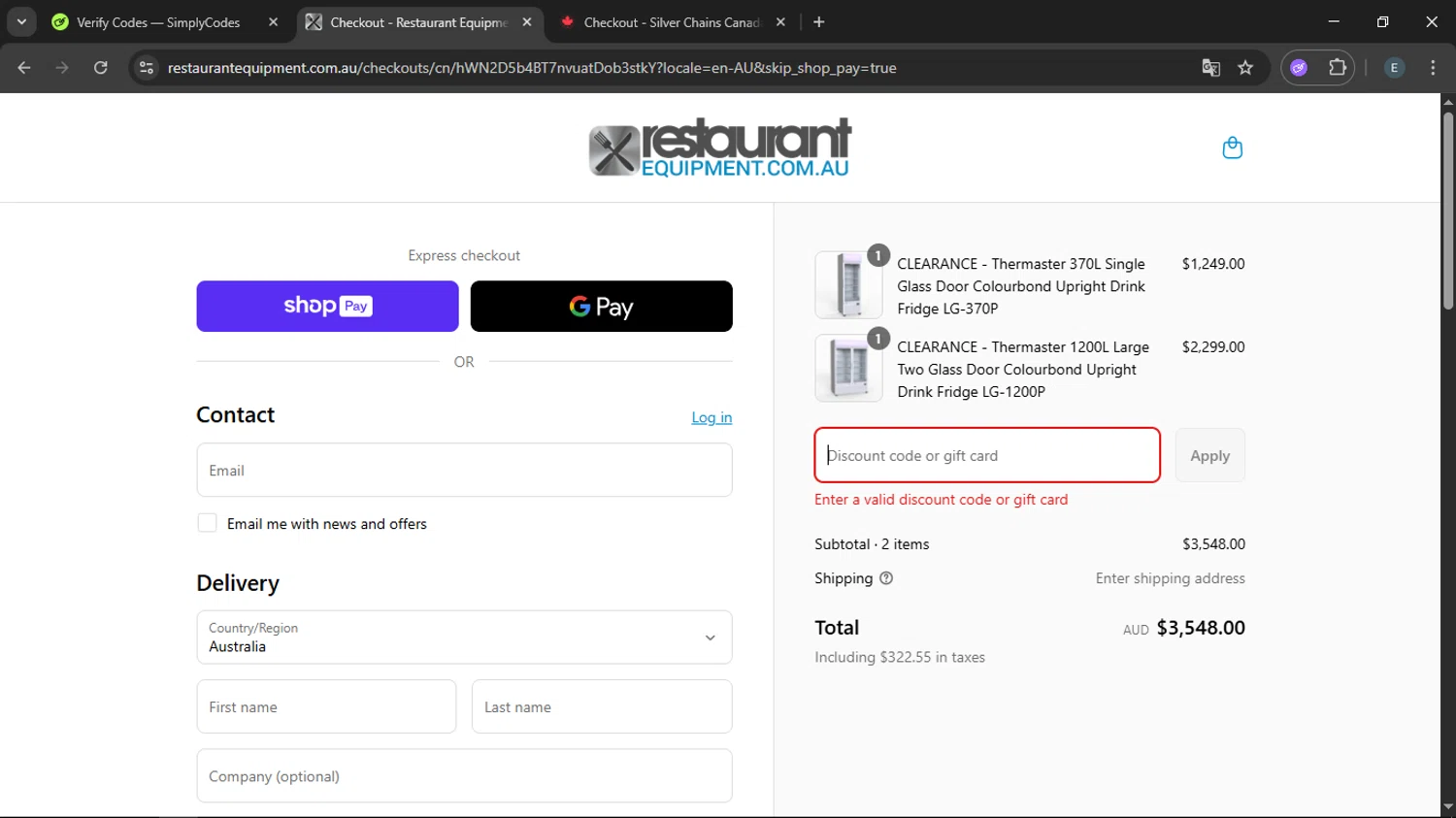Click 'Including $322.55 in taxes' text
Screen dimensions: 1456x818
pyautogui.click(x=900, y=657)
